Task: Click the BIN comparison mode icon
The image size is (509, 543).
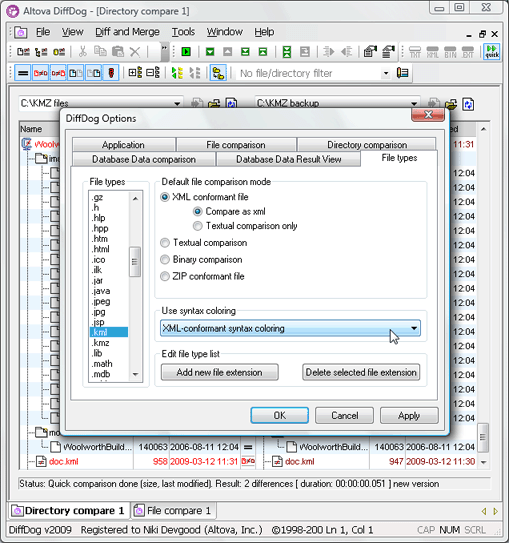Action: point(450,52)
